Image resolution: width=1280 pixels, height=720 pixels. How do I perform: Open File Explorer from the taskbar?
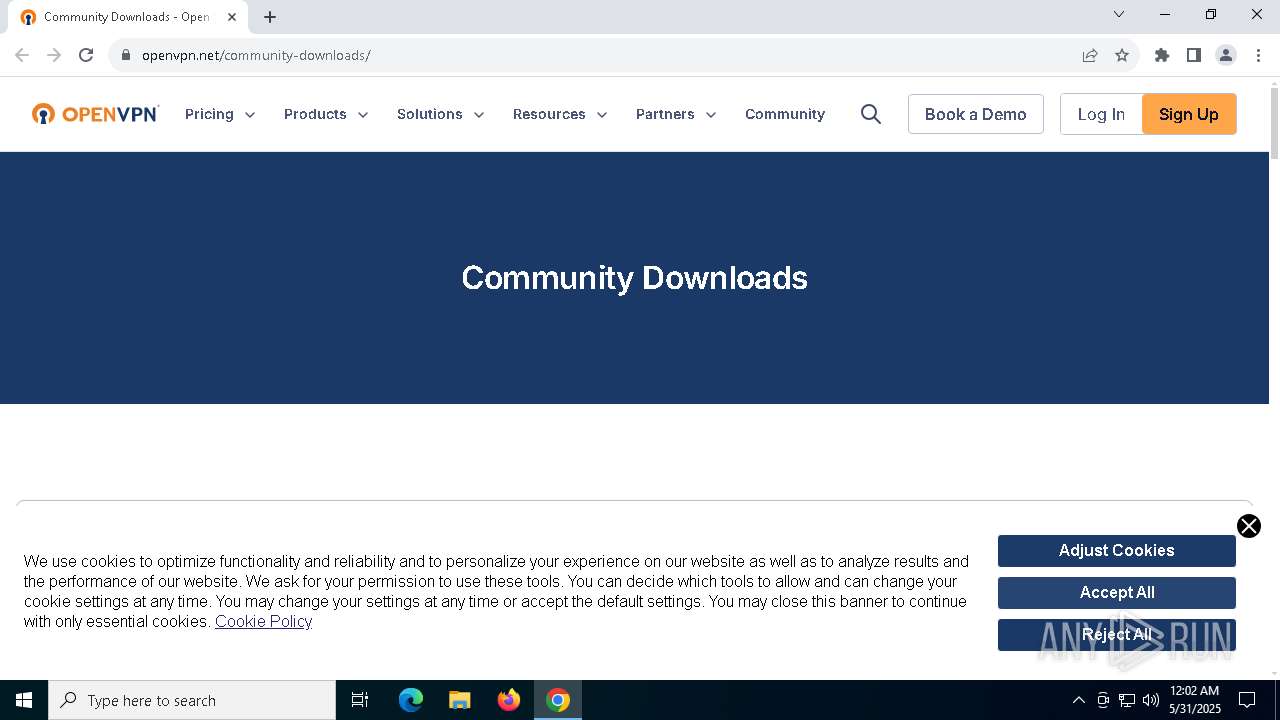[x=460, y=700]
